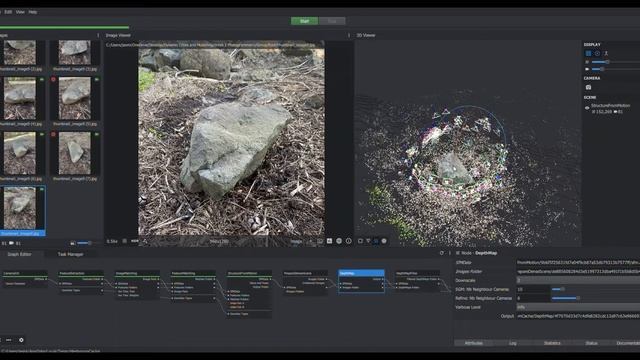Open the View menu
This screenshot has width=640, height=360.
(x=20, y=12)
